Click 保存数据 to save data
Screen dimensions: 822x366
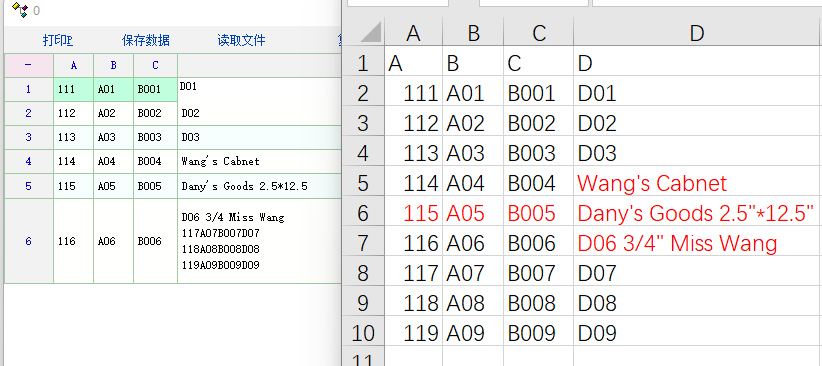click(146, 40)
